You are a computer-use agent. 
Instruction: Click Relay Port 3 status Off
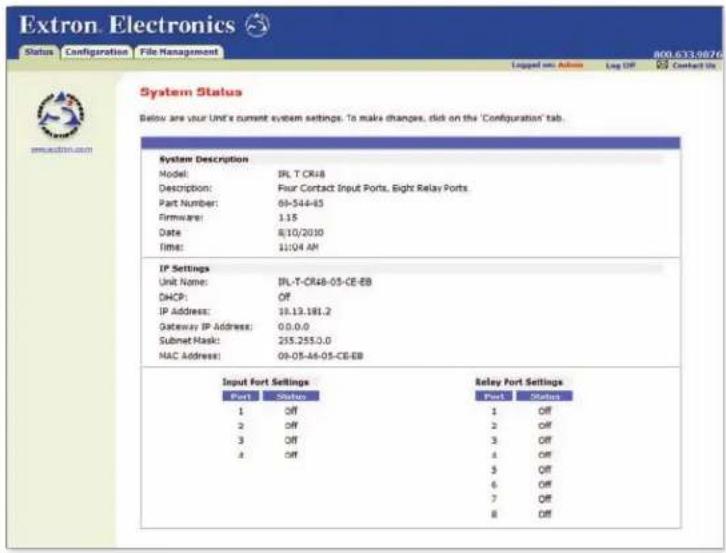coord(545,440)
